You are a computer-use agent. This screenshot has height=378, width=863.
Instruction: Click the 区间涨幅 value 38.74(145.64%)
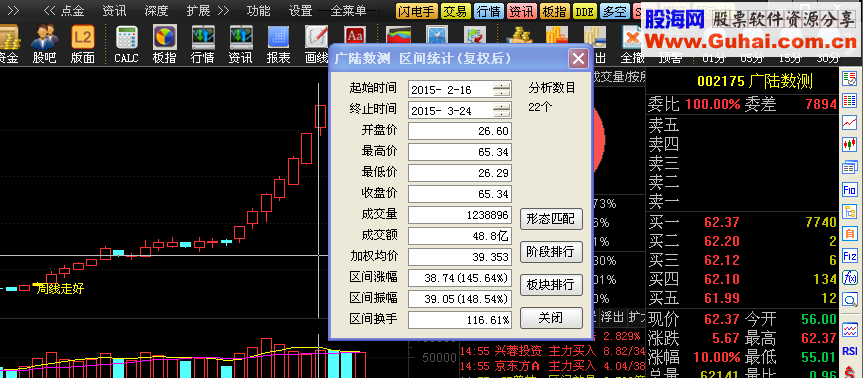pos(460,278)
